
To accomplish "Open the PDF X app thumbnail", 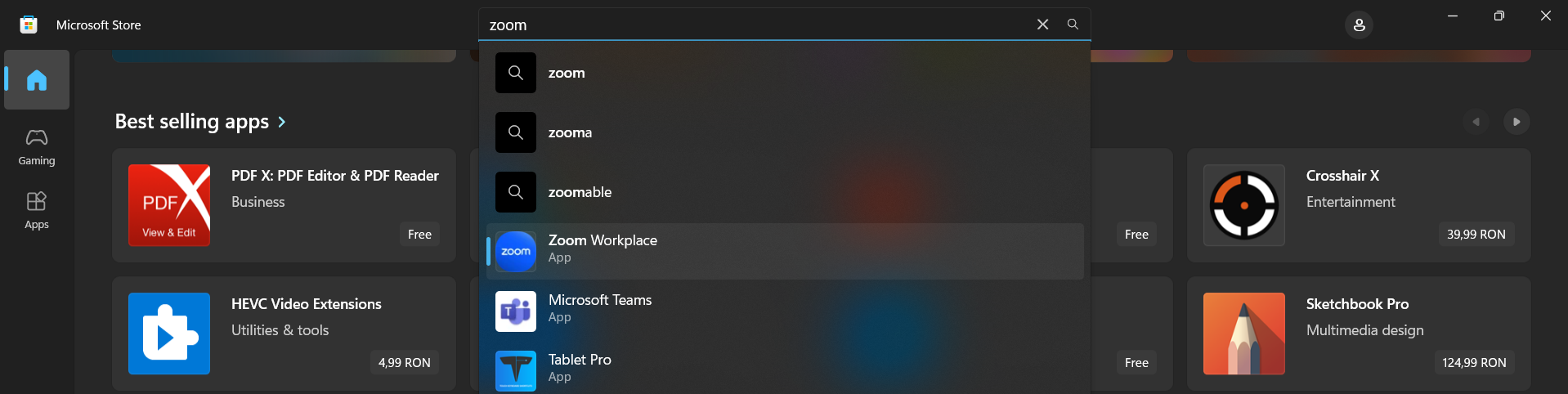I will tap(169, 205).
